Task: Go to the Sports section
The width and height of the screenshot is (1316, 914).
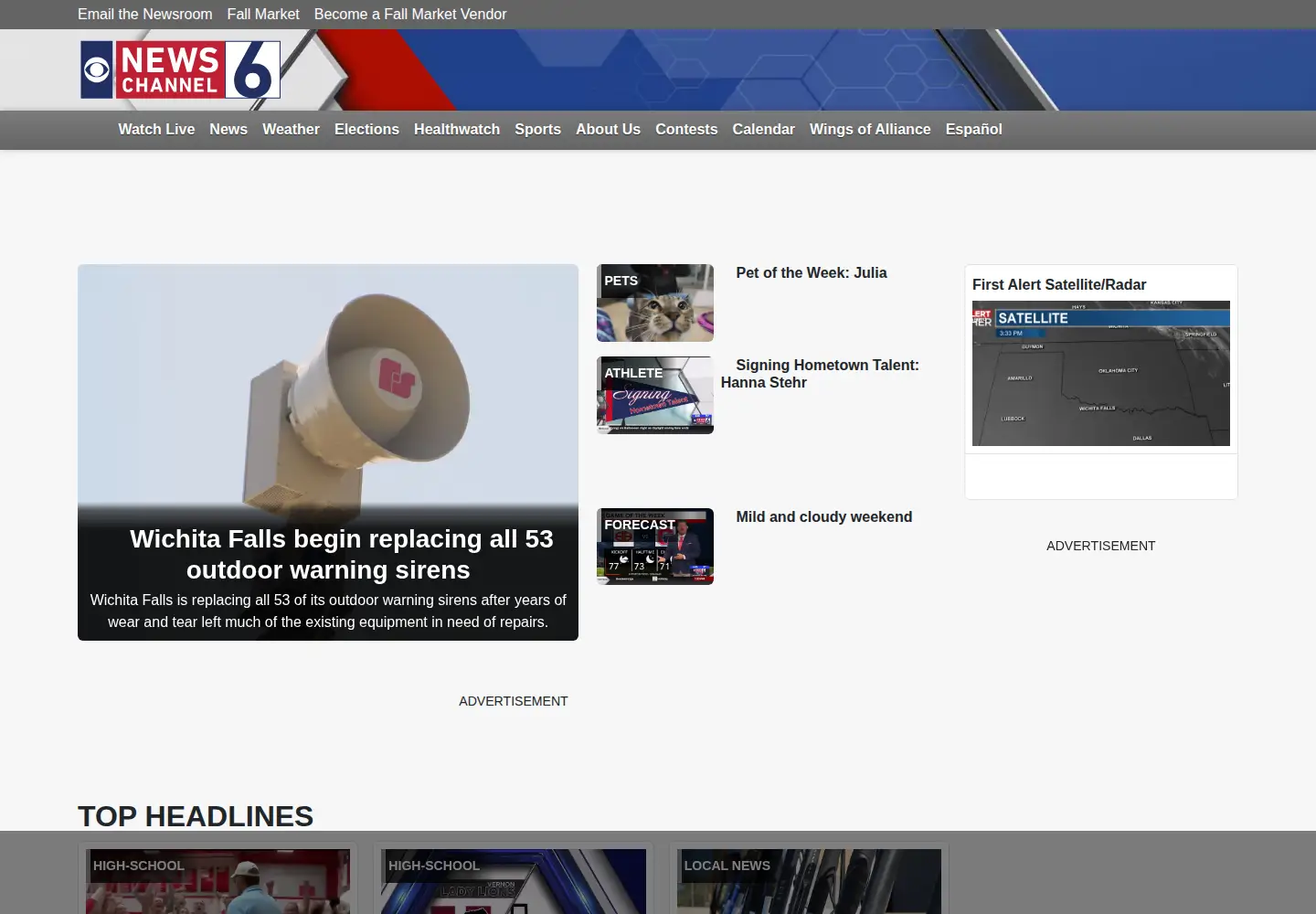Action: [537, 130]
